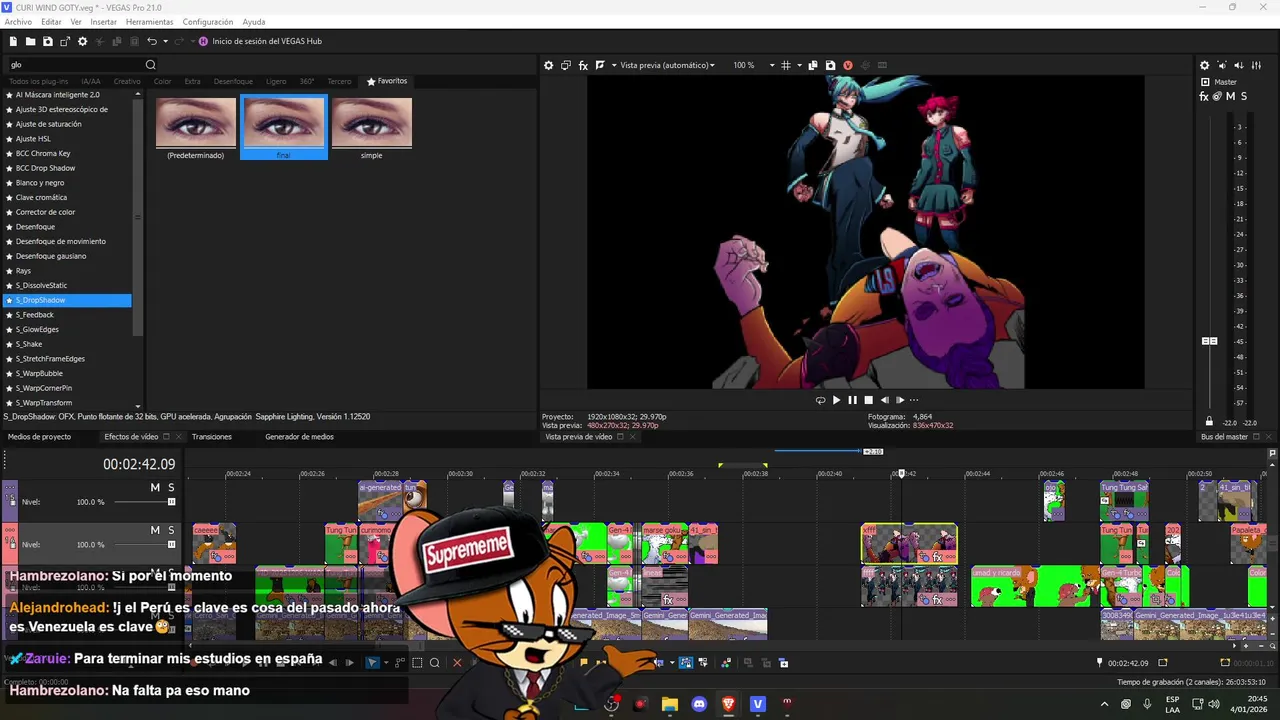Open more preview transport options (…)
Viewport: 1280px width, 720px height.
913,400
